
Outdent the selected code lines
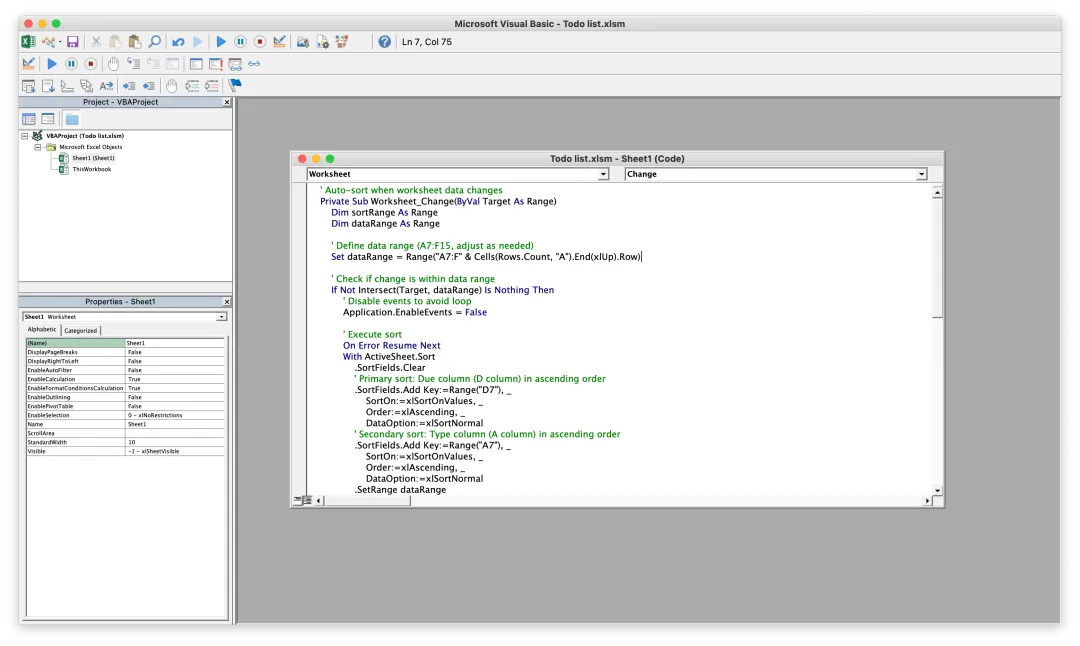tap(149, 85)
